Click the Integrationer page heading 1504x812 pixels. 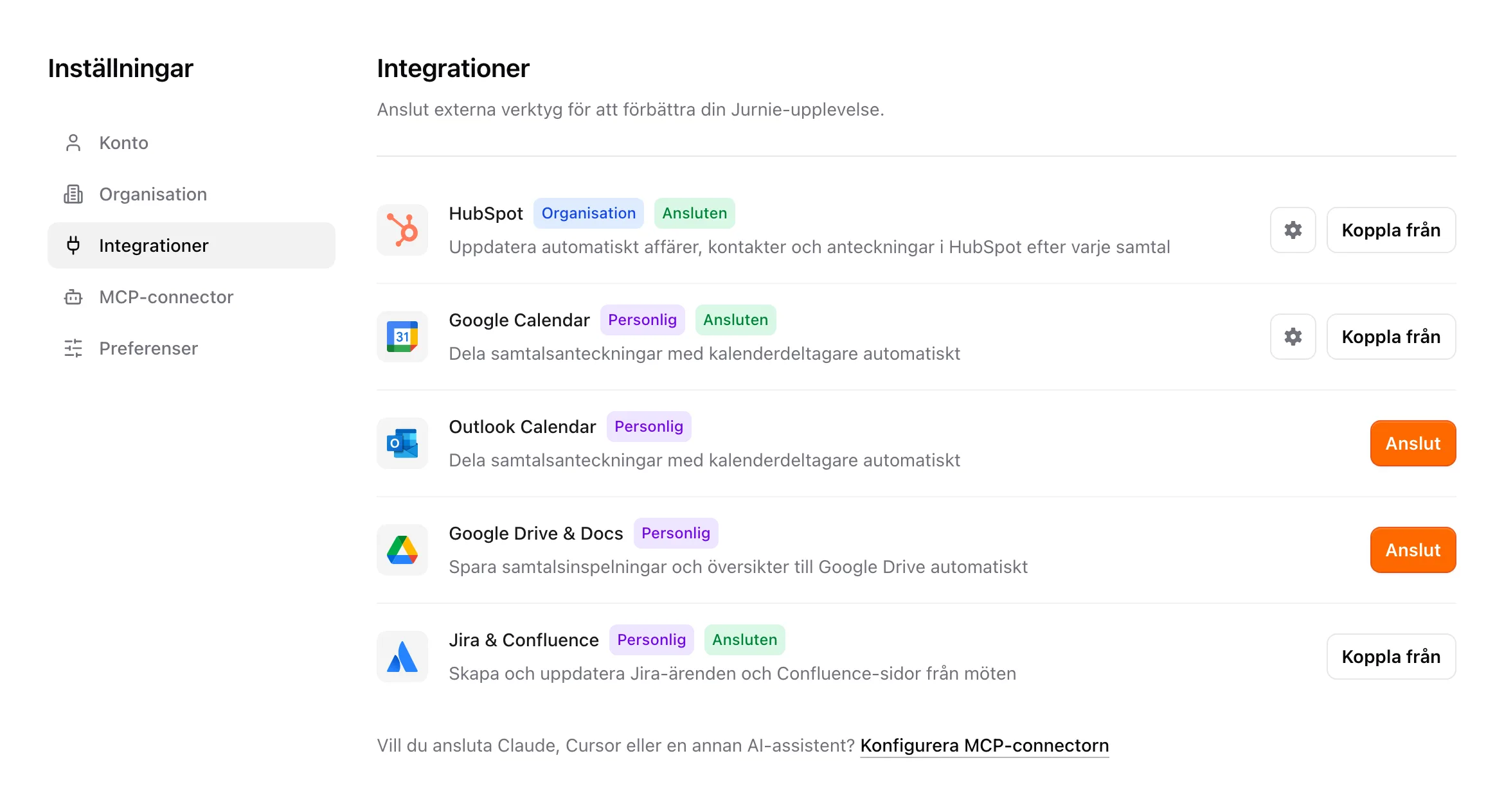click(453, 68)
